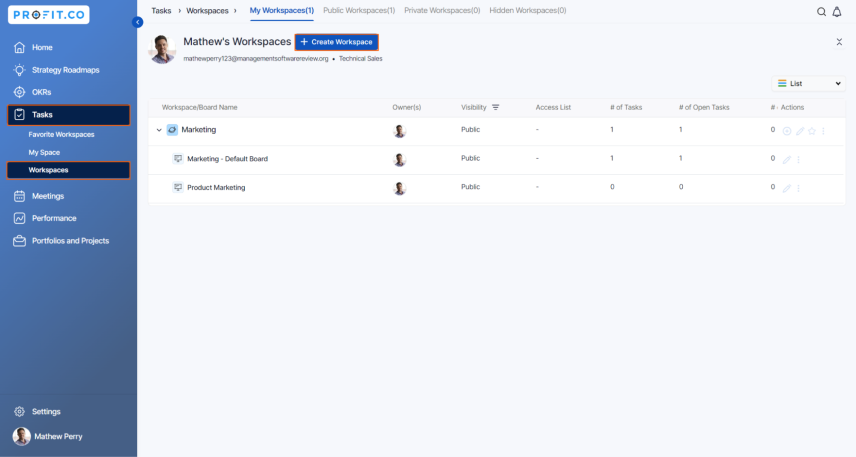Click add board plus icon in Marketing row
856x457 pixels.
(787, 131)
